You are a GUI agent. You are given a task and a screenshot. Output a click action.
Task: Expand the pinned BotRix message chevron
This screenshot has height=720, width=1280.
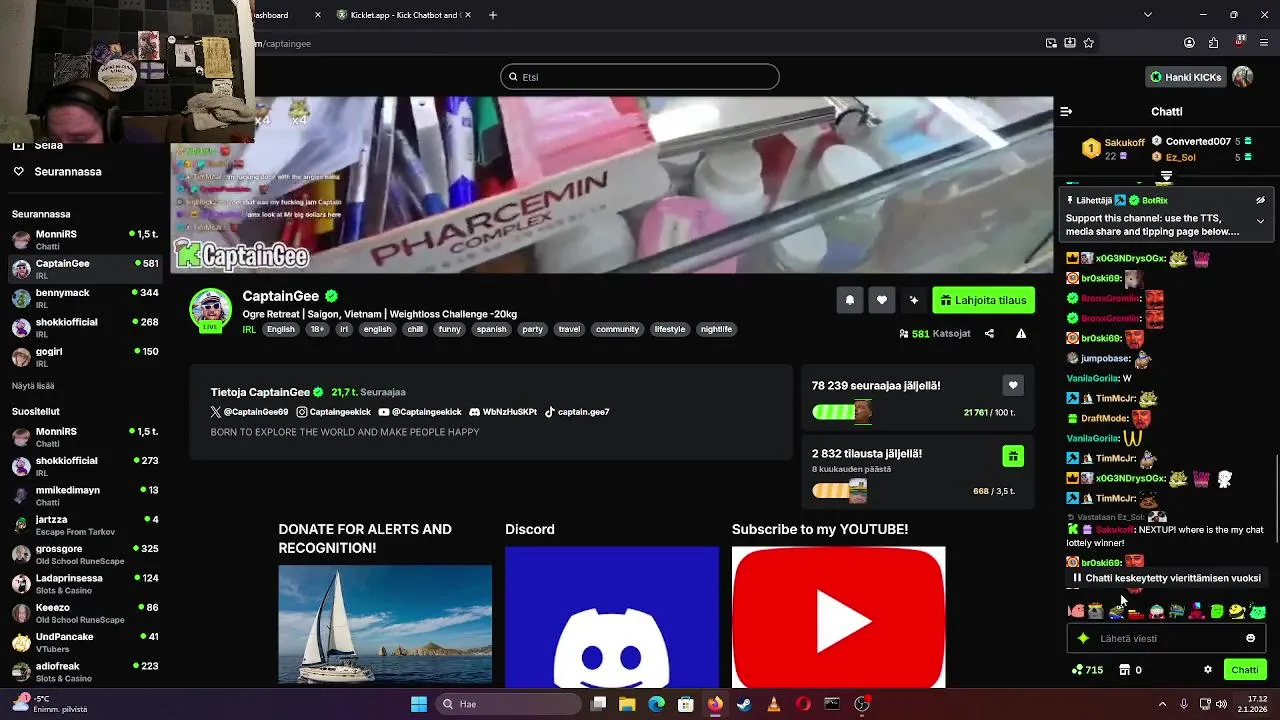click(x=1260, y=221)
